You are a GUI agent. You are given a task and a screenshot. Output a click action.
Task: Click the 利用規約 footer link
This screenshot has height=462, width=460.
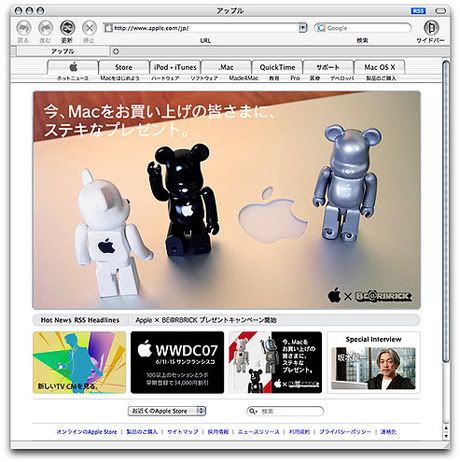pyautogui.click(x=299, y=432)
